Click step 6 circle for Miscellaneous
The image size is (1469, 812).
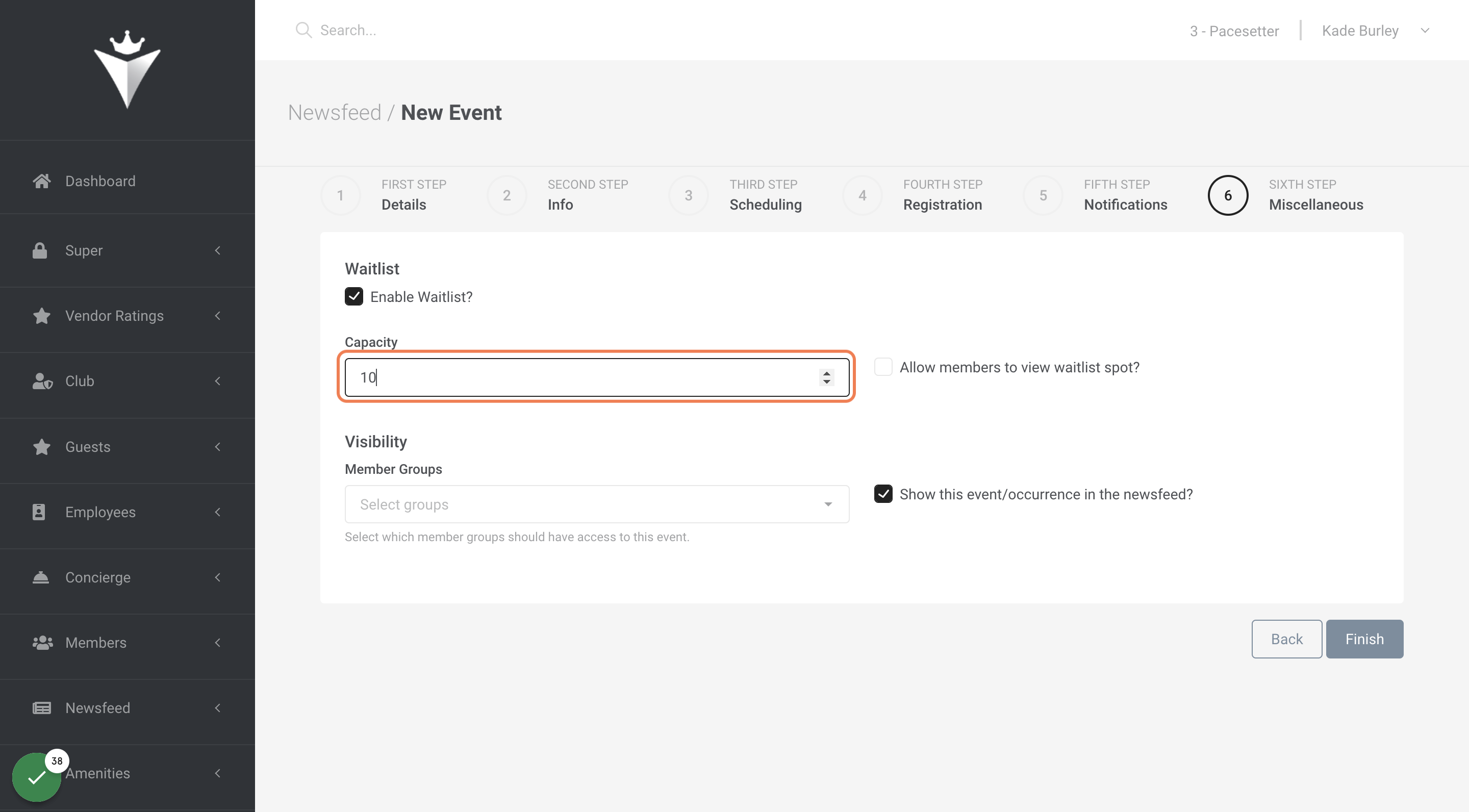coord(1228,195)
